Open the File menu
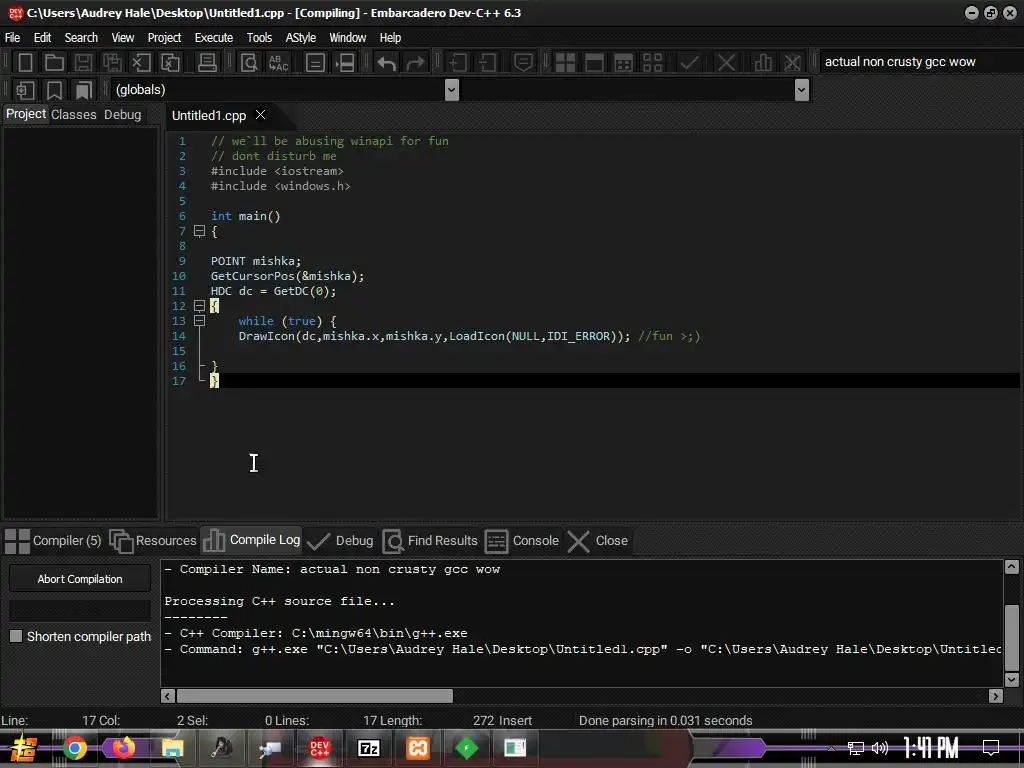 tap(12, 38)
